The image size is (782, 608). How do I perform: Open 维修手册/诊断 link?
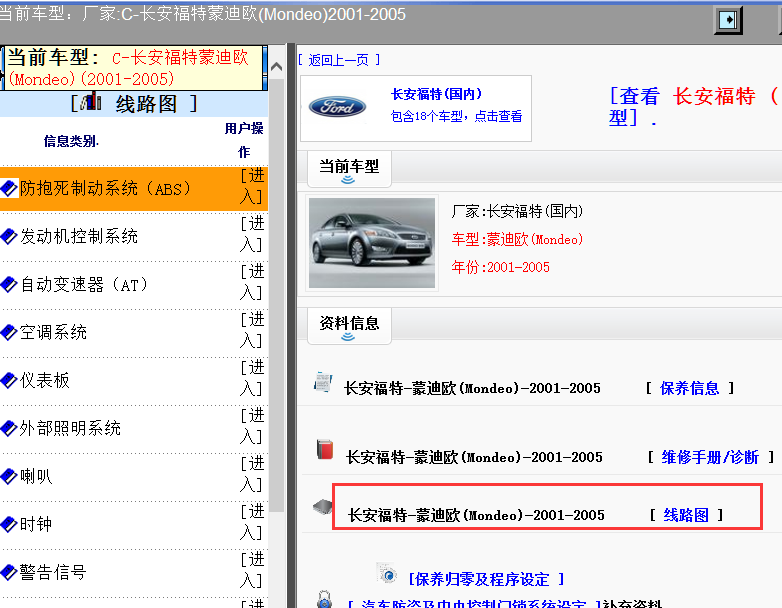tap(710, 457)
